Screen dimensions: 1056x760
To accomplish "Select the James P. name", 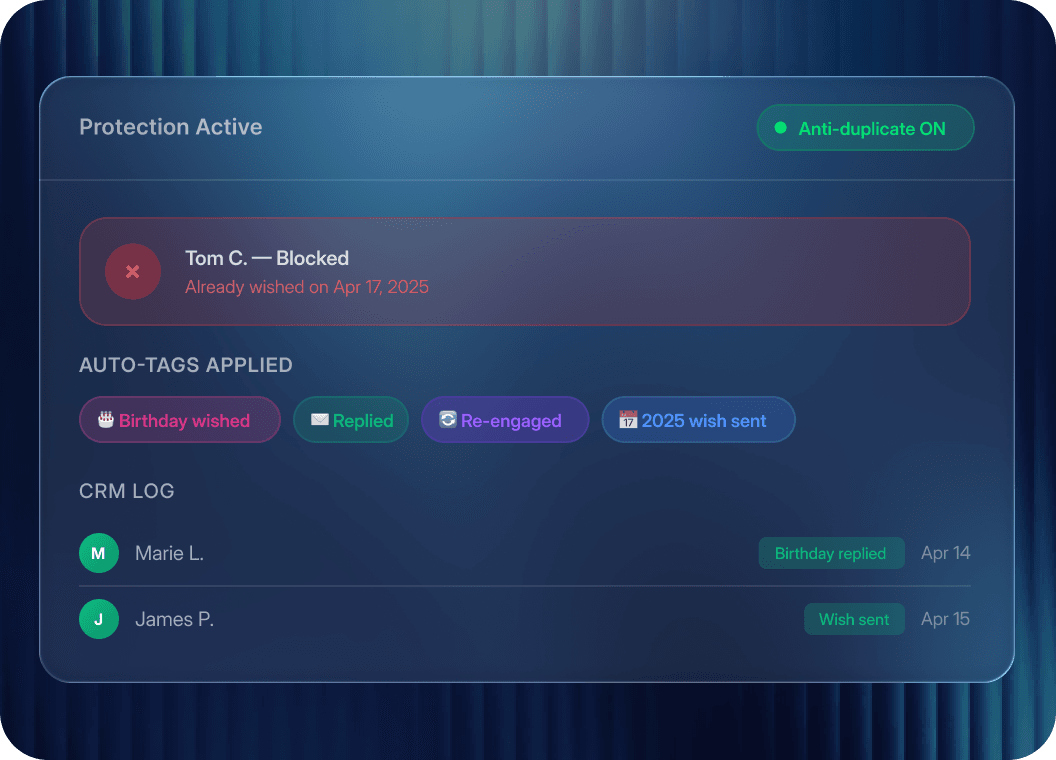I will tap(174, 619).
